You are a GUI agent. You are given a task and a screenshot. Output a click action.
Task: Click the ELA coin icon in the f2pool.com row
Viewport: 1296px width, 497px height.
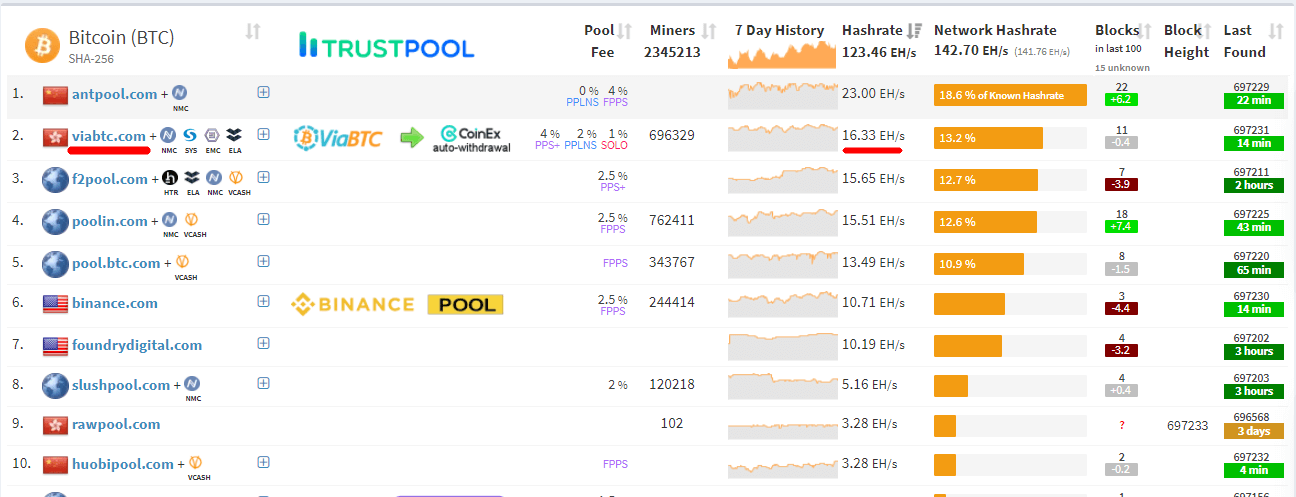(193, 179)
